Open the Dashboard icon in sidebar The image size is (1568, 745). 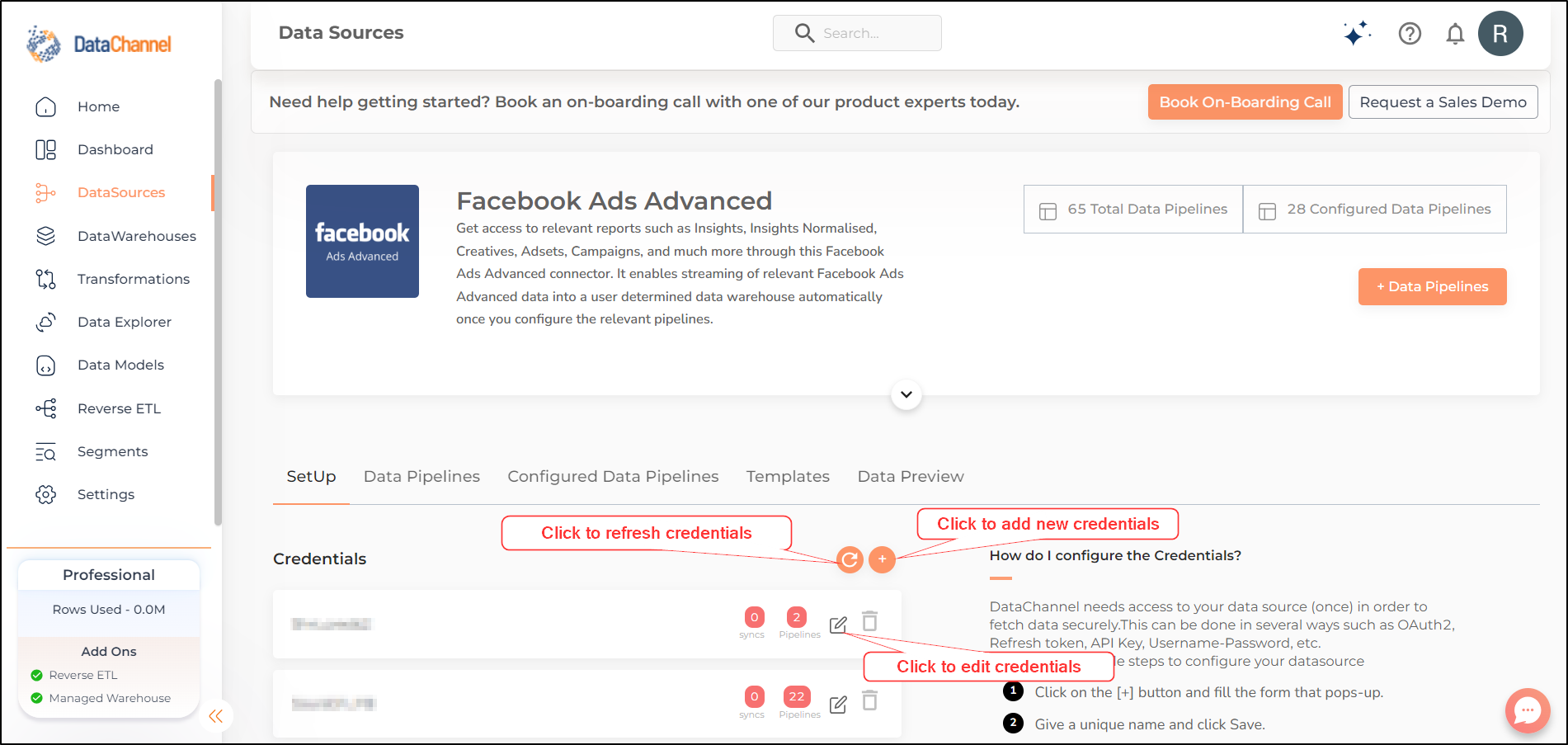point(46,149)
